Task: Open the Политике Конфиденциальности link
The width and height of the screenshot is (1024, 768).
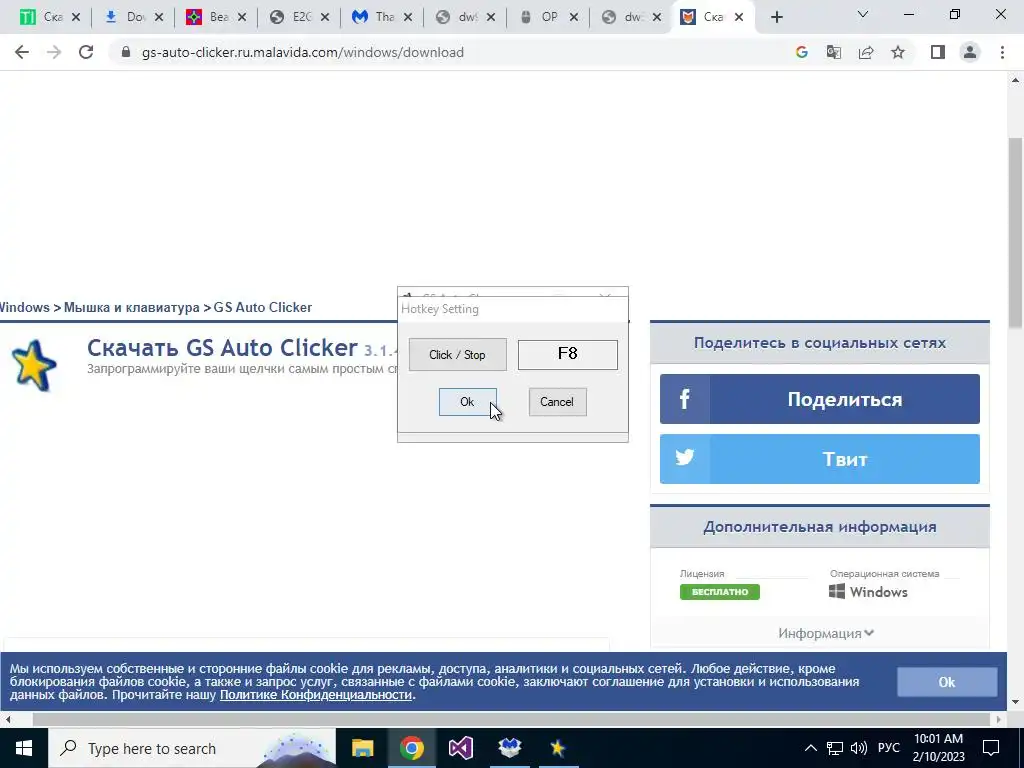Action: 316,695
